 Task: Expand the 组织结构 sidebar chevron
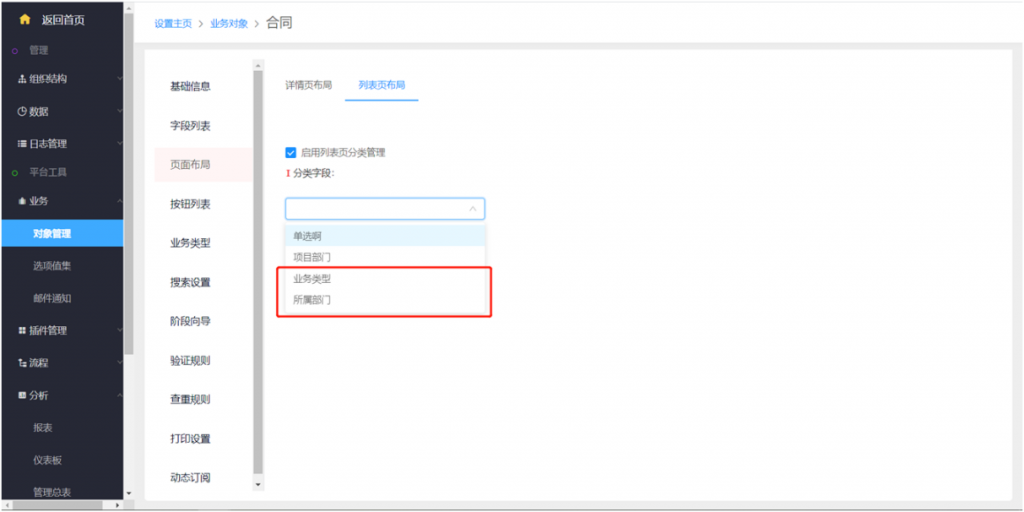click(x=119, y=79)
